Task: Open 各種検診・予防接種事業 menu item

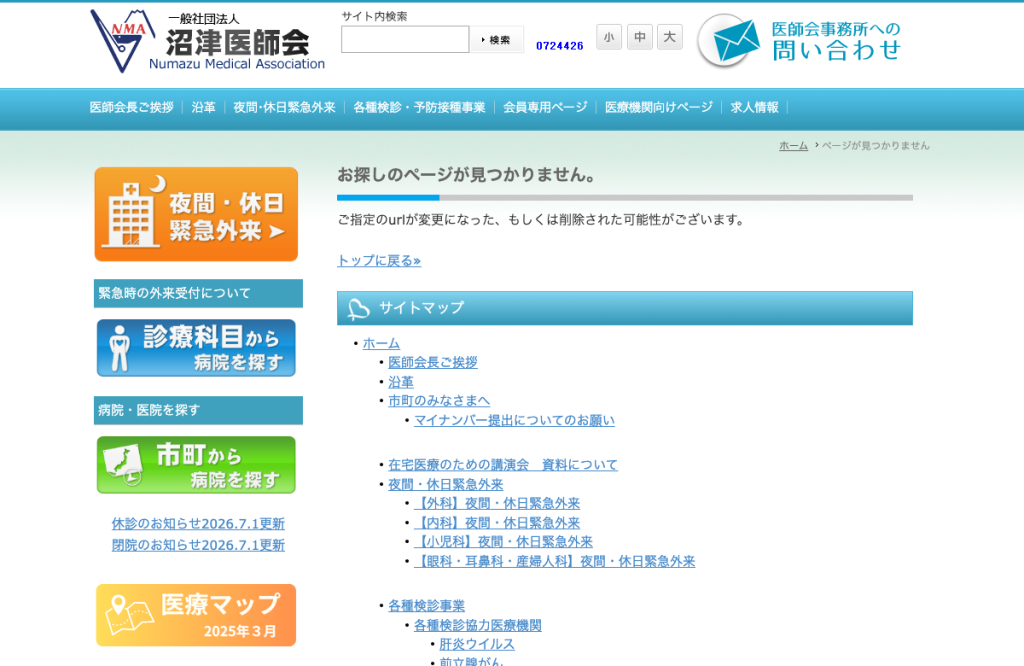Action: tap(419, 108)
